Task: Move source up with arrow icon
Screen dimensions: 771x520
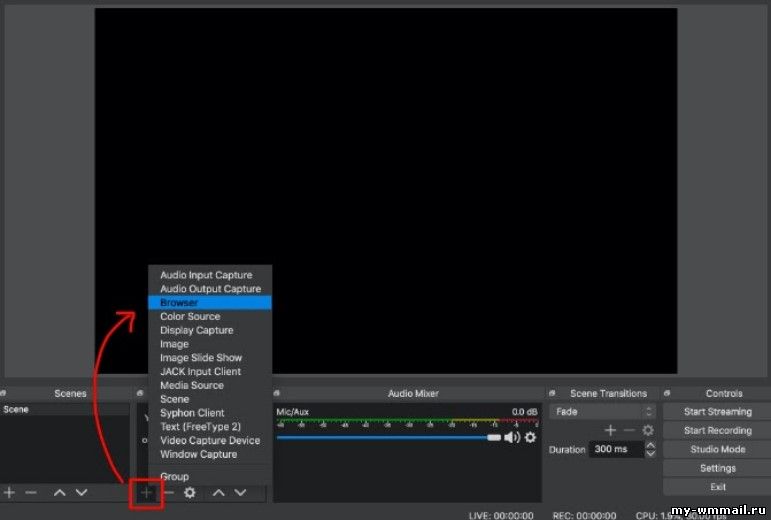Action: pyautogui.click(x=219, y=492)
